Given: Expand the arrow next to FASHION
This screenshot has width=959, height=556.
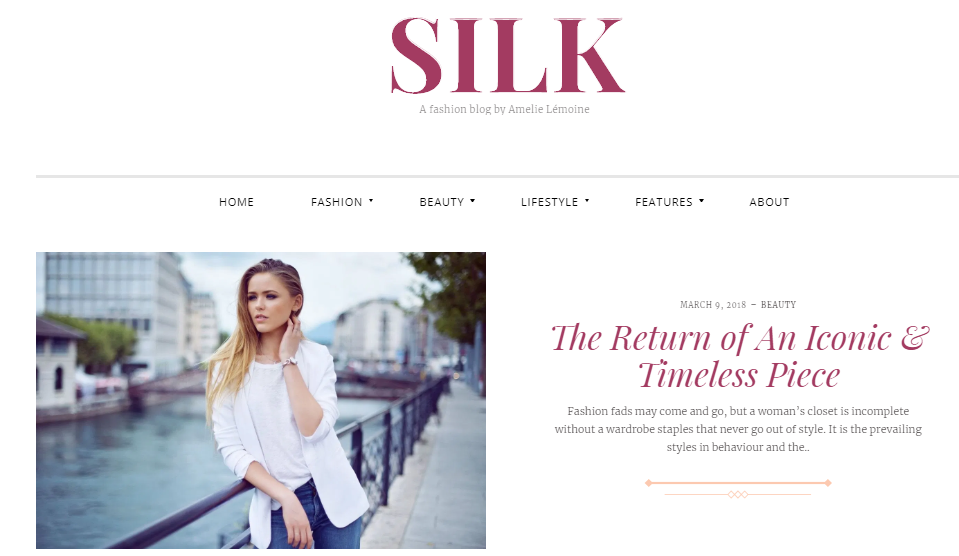Looking at the screenshot, I should click(371, 201).
